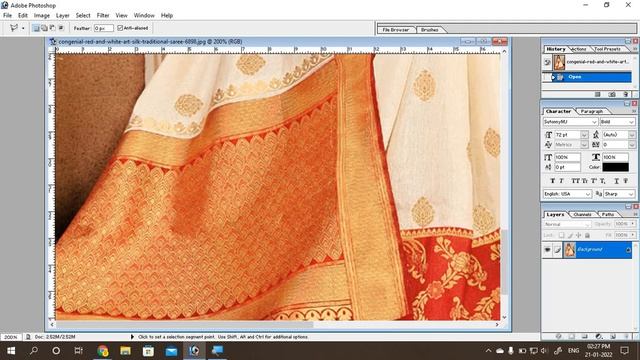Image resolution: width=640 pixels, height=360 pixels.
Task: Switch to Brushes tab in palette well
Action: (429, 30)
